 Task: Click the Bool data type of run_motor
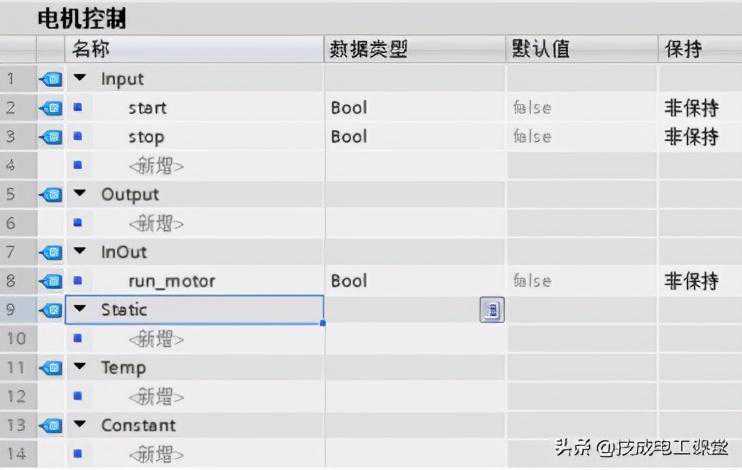coord(349,282)
